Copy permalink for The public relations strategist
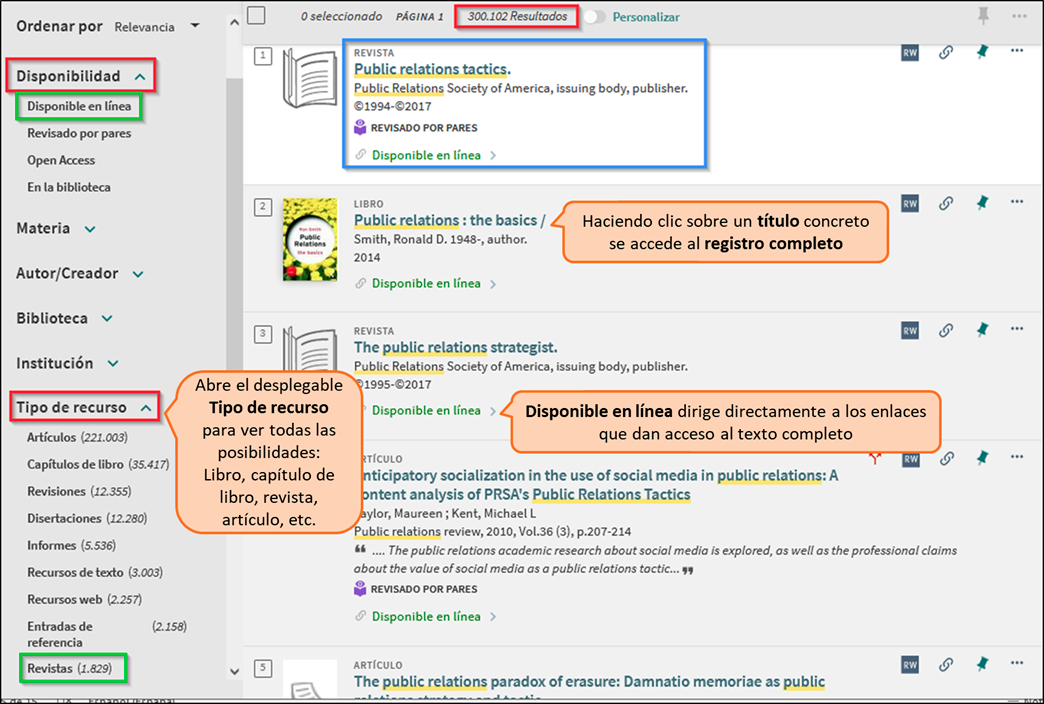The width and height of the screenshot is (1044, 704). 946,330
